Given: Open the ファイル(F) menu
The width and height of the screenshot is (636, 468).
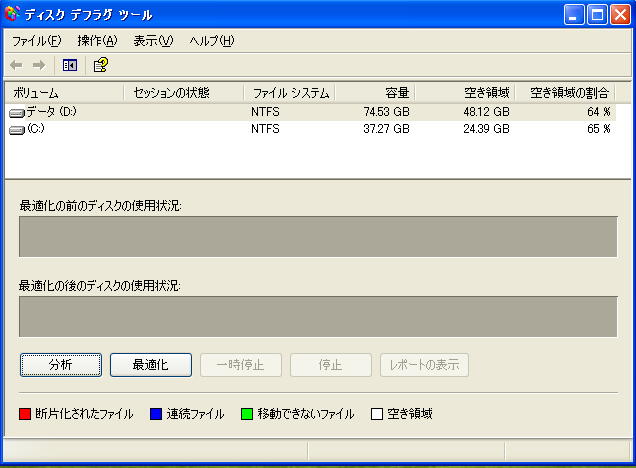Looking at the screenshot, I should point(37,41).
